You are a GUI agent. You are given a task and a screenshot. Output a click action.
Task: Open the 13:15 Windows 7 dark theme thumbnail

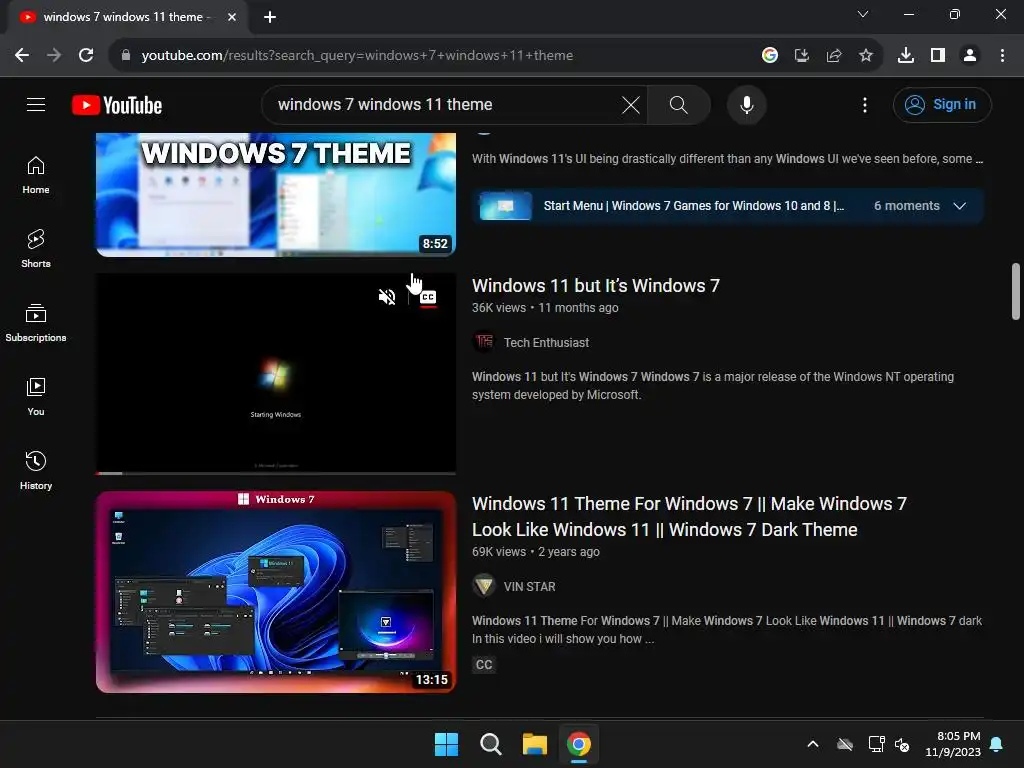tap(276, 592)
